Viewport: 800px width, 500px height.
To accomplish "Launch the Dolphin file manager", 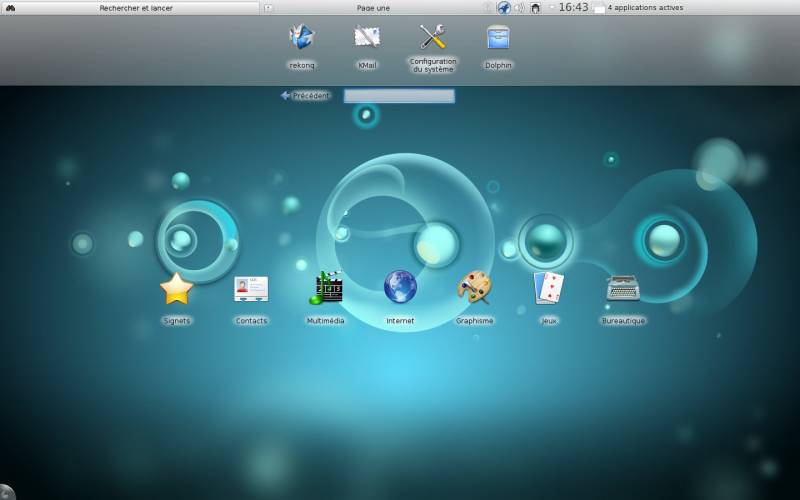I will 498,38.
